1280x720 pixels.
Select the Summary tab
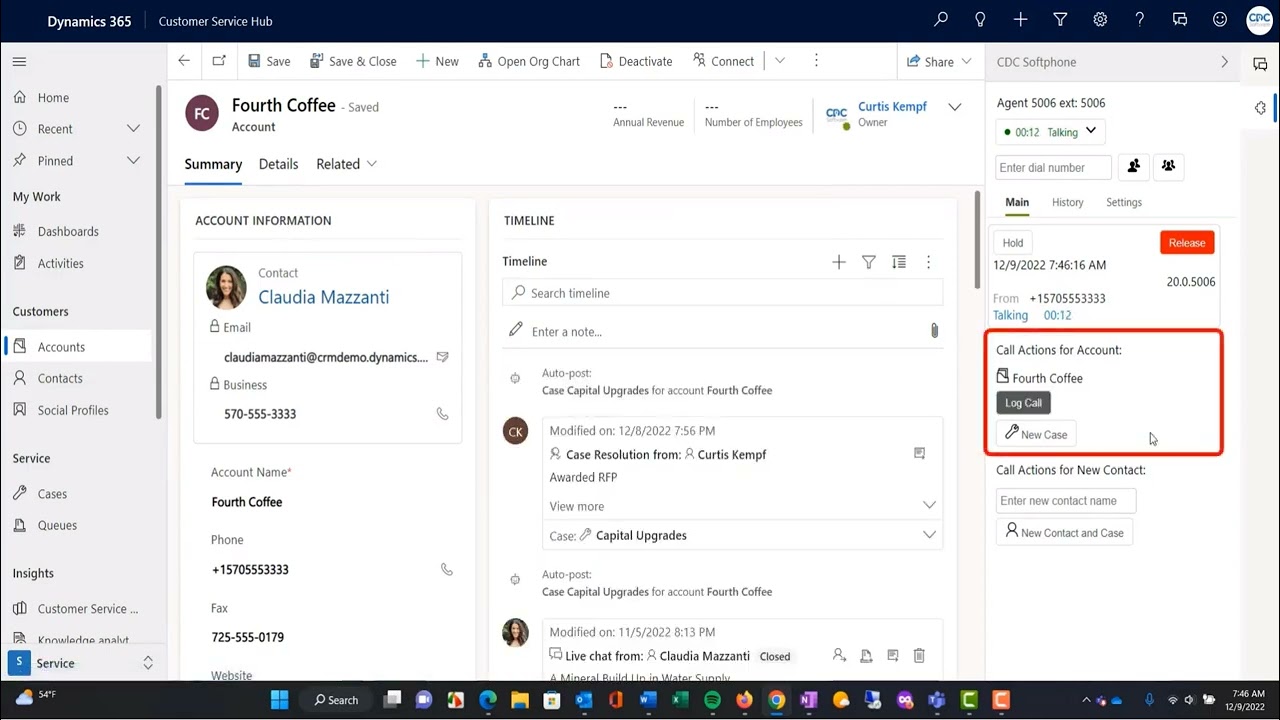[213, 164]
